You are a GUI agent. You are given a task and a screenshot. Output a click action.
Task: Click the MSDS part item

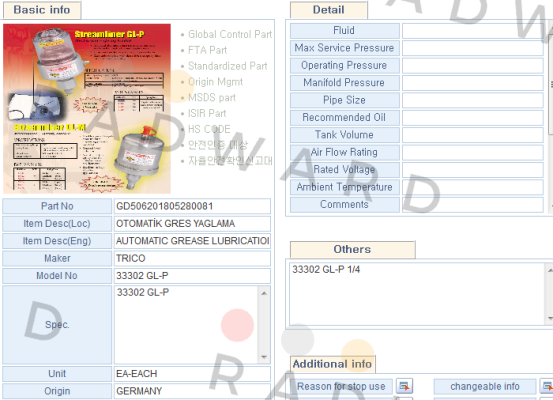click(x=212, y=98)
